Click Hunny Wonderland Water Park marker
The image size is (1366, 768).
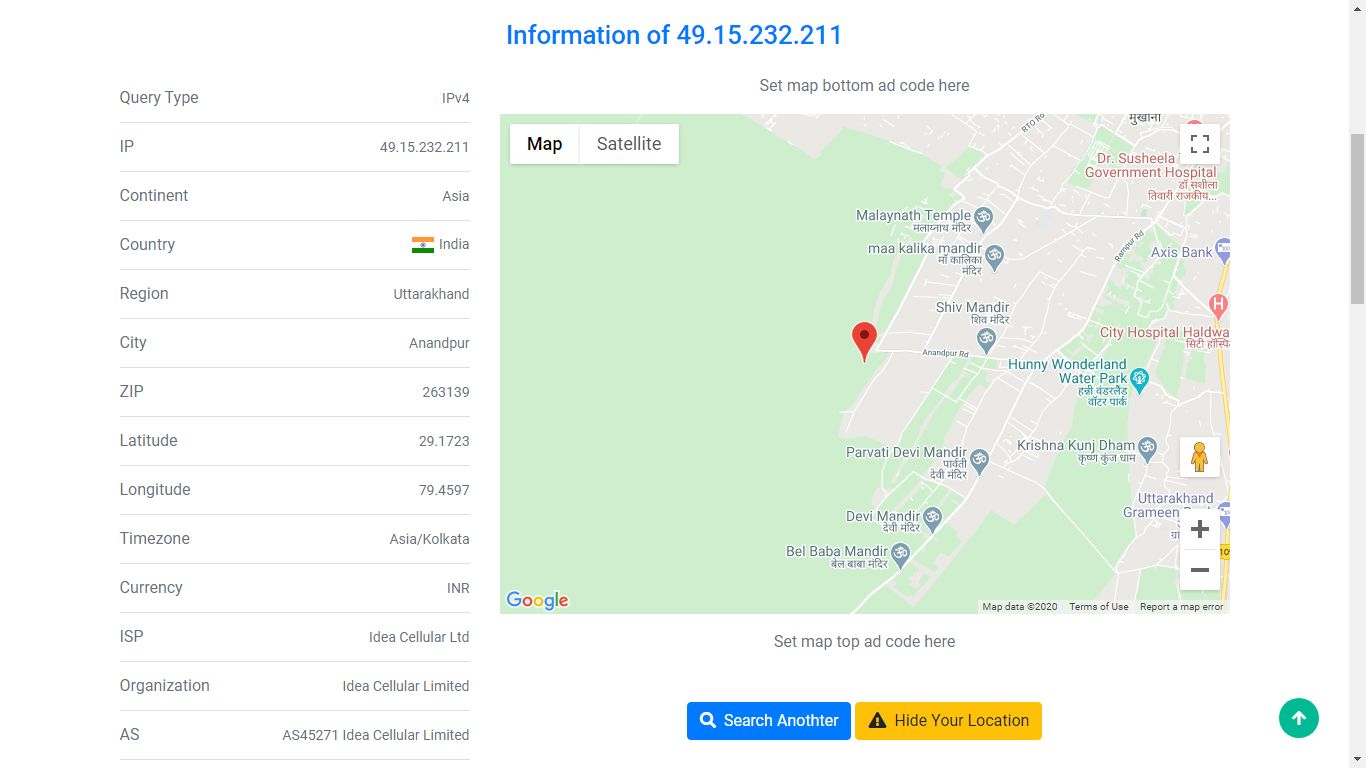[x=1139, y=379]
